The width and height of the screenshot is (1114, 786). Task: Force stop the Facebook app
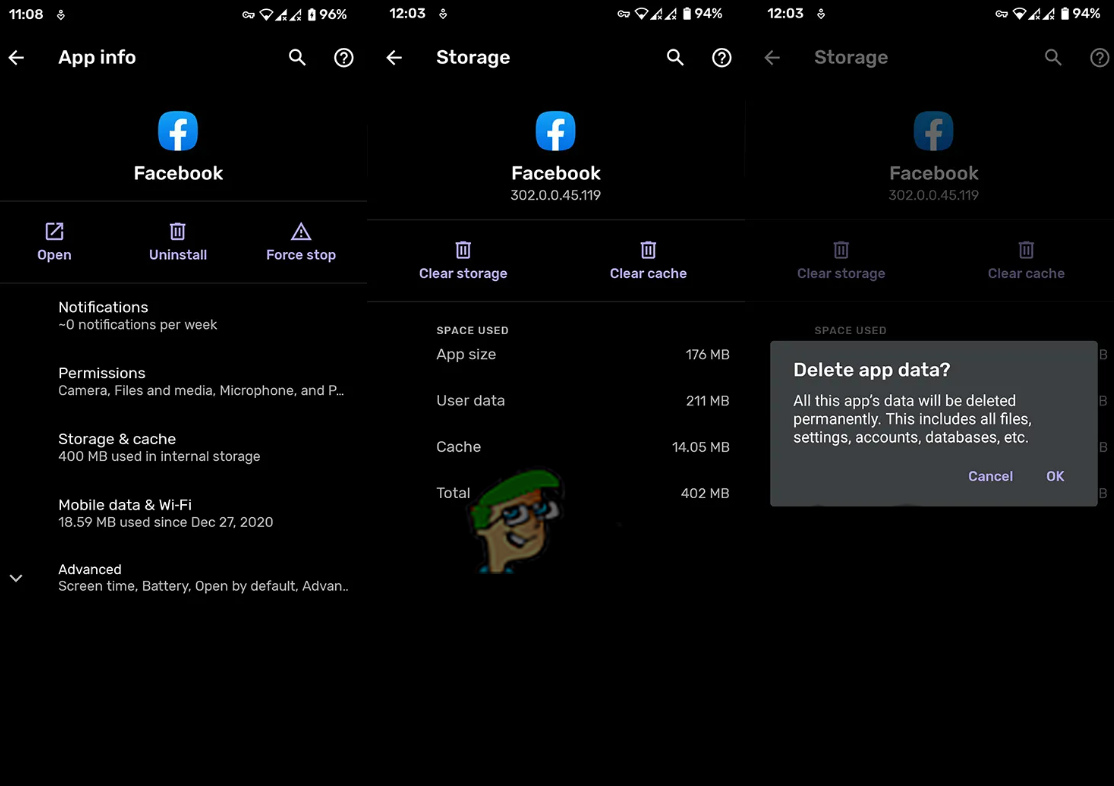(x=301, y=242)
